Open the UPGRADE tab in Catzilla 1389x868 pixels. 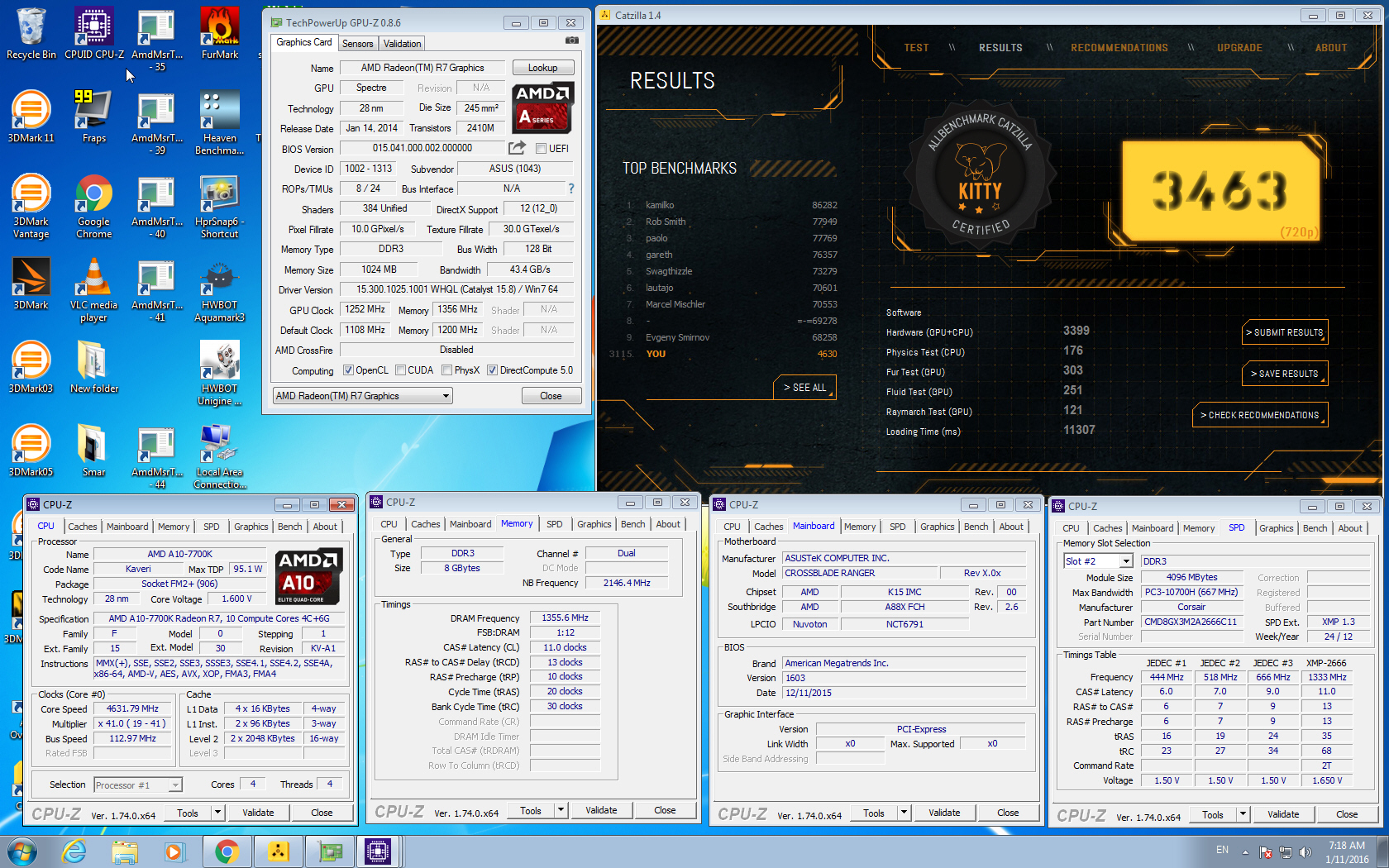click(1239, 48)
